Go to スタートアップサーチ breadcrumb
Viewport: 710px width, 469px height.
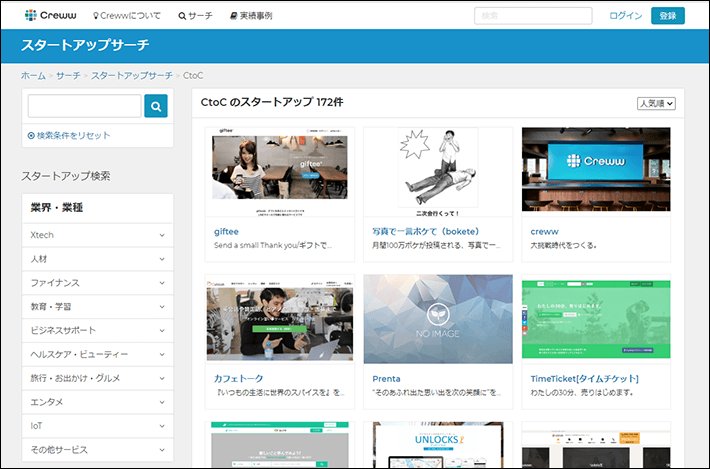132,76
